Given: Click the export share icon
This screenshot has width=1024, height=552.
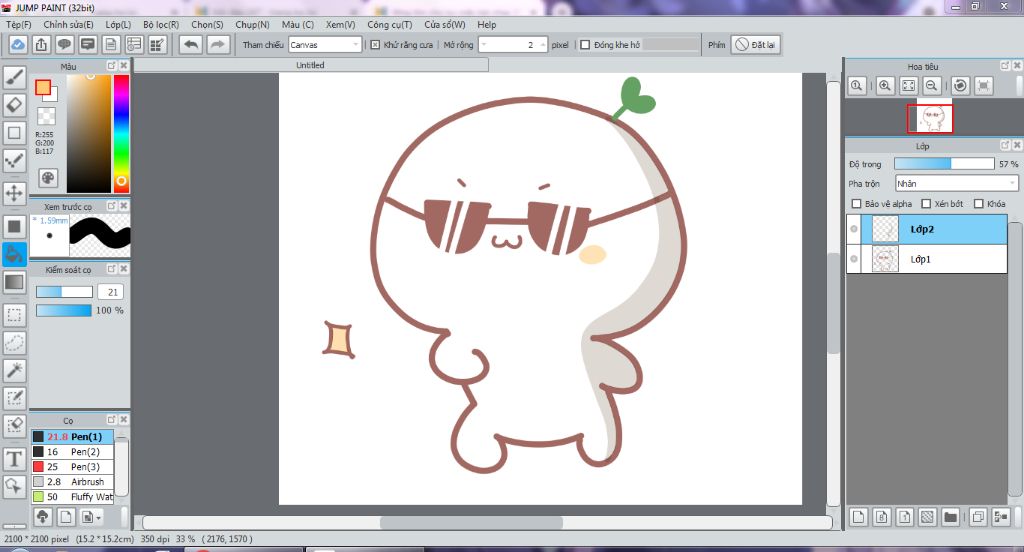Looking at the screenshot, I should point(41,44).
